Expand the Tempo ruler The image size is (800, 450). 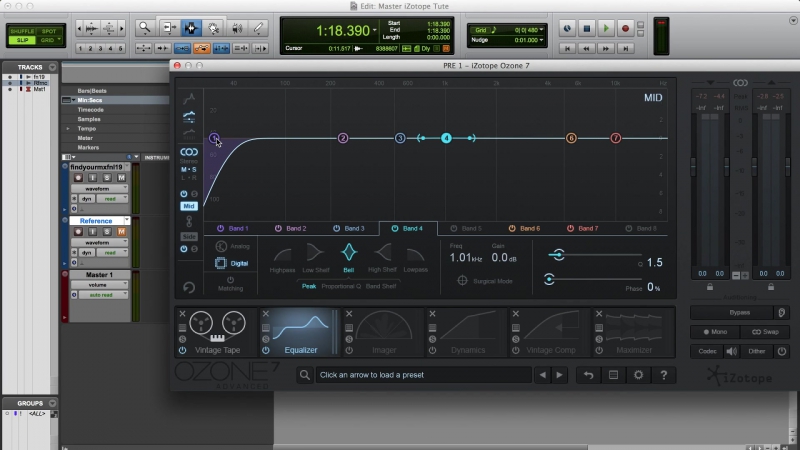point(67,129)
